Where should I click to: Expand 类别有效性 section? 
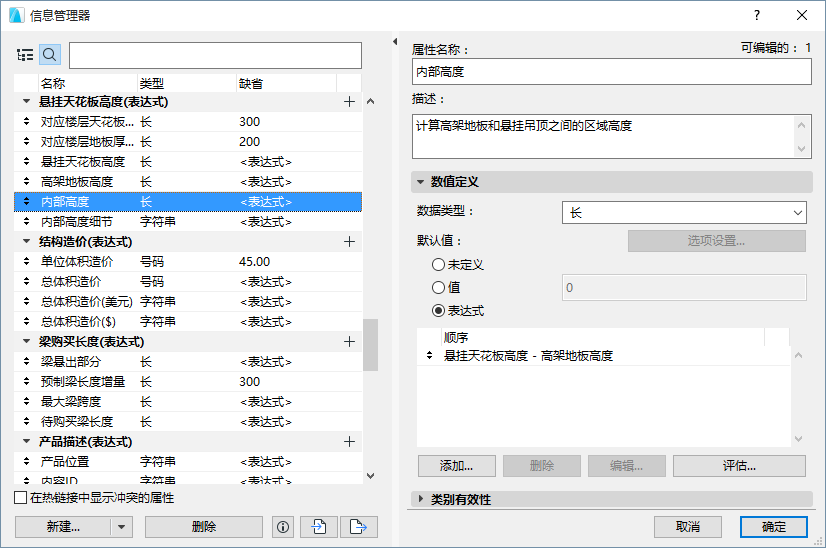[420, 499]
